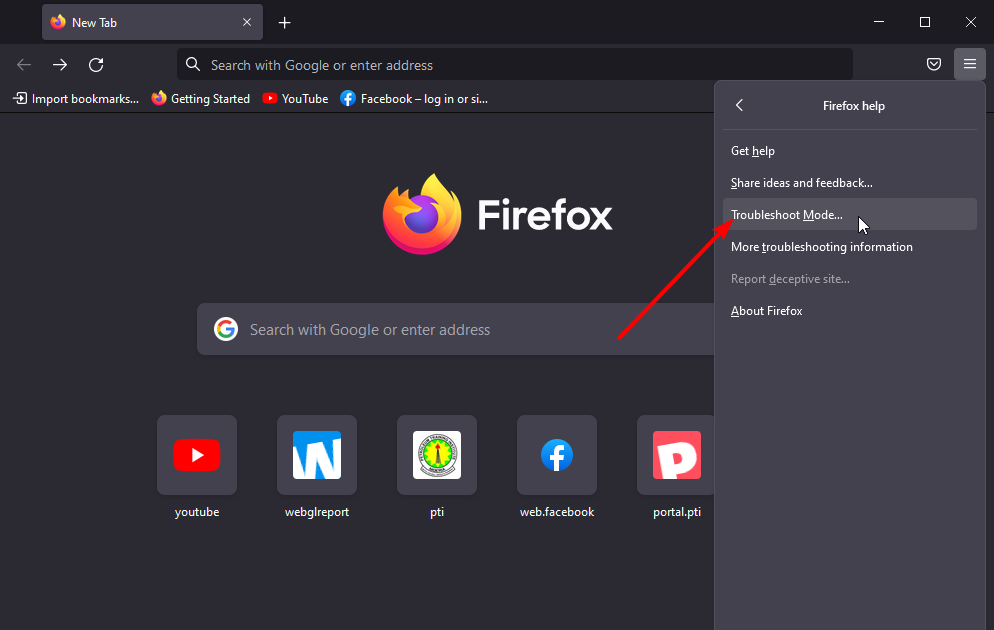The image size is (994, 630).
Task: Select Troubleshoot Mode from the help menu
Action: coord(786,214)
